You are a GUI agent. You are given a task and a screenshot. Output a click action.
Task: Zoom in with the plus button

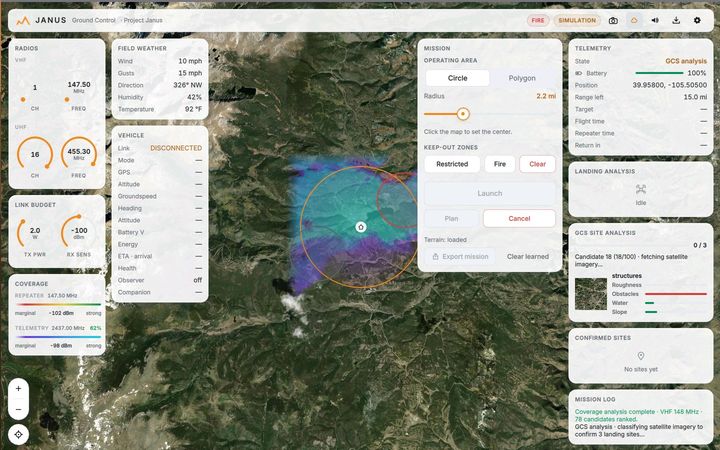[18, 389]
